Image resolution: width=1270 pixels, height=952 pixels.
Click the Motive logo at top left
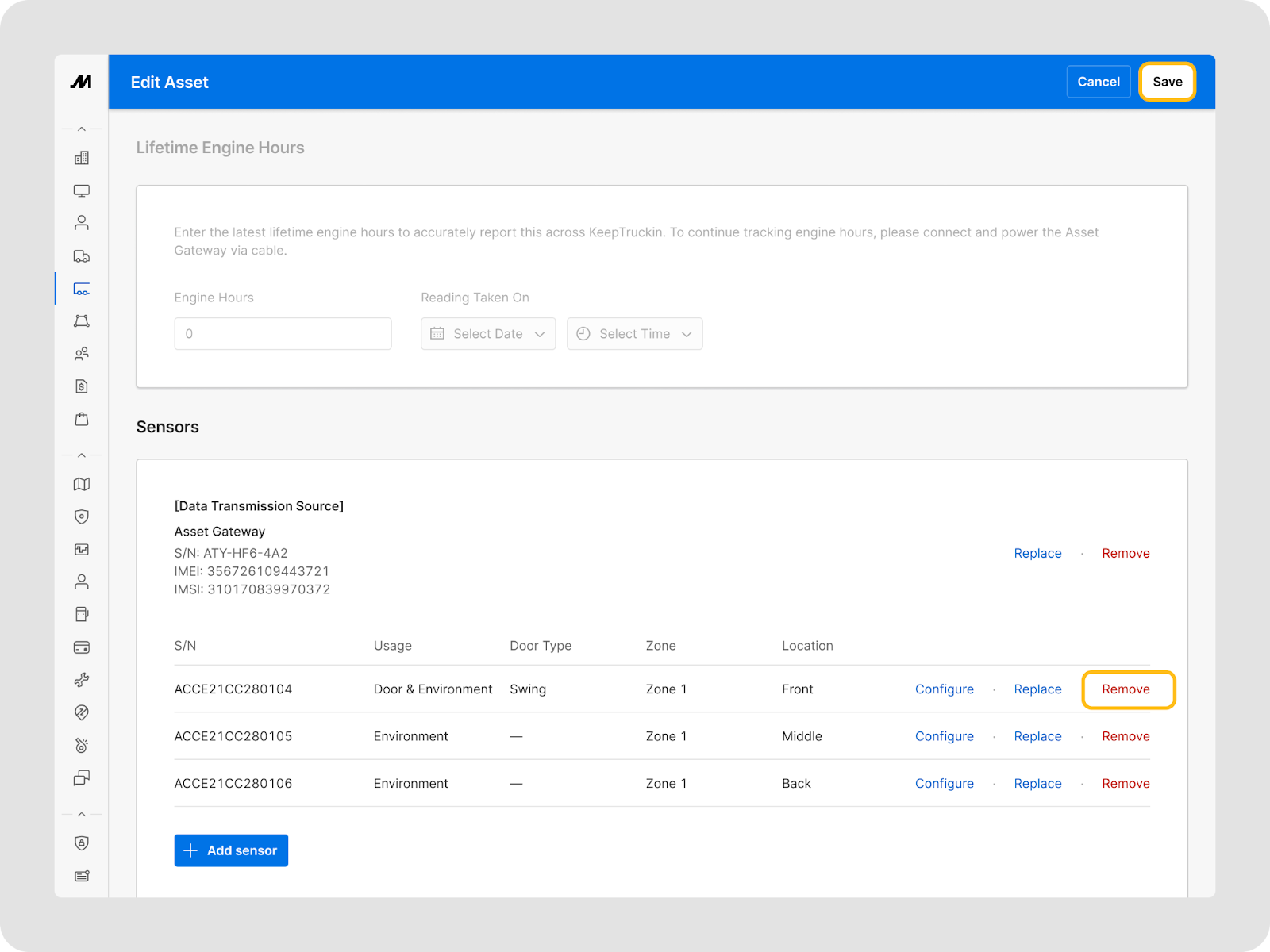click(x=81, y=82)
